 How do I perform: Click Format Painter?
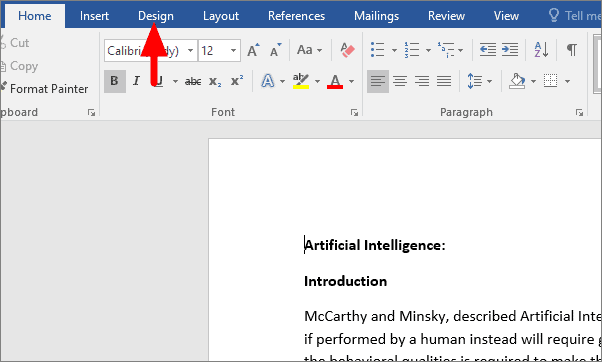[x=45, y=89]
